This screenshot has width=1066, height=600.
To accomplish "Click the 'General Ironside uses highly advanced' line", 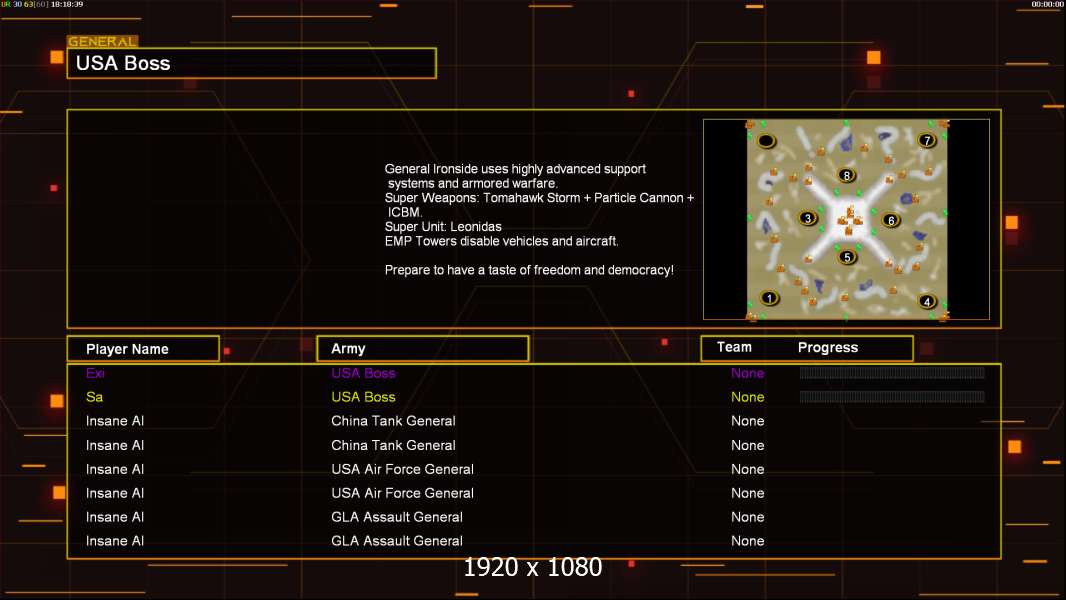I will [x=515, y=169].
